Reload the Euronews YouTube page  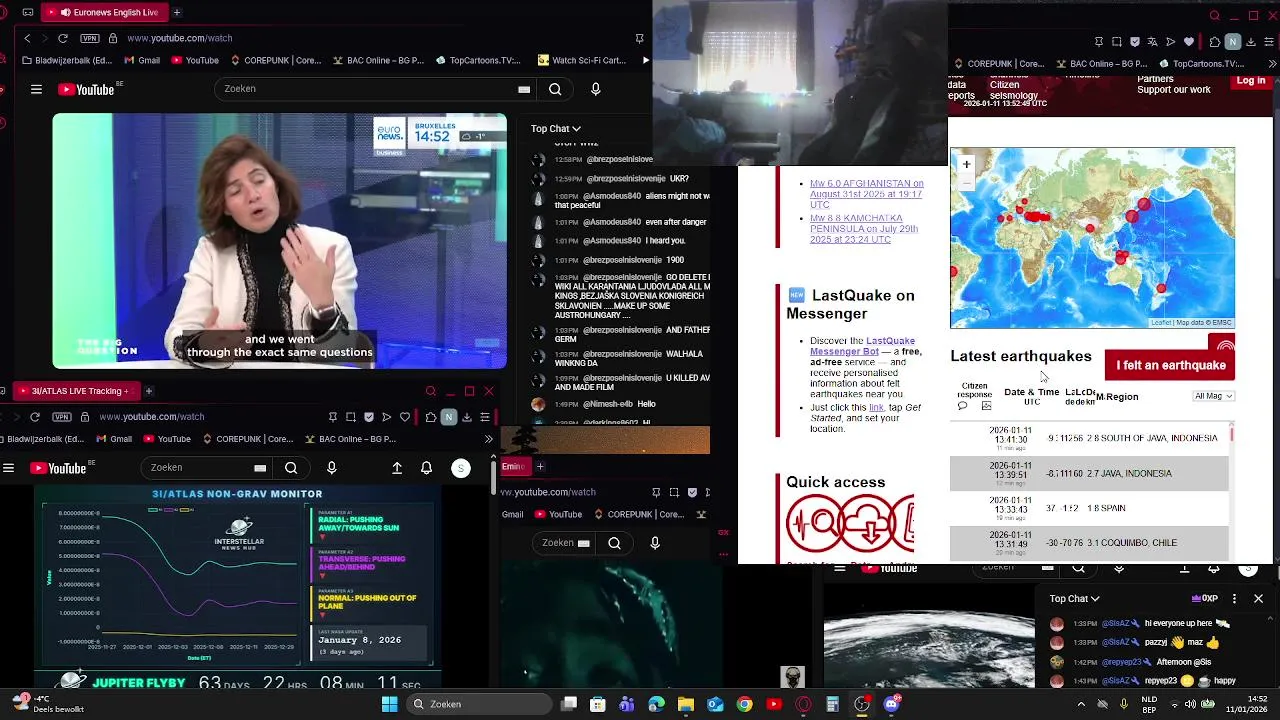coord(62,38)
